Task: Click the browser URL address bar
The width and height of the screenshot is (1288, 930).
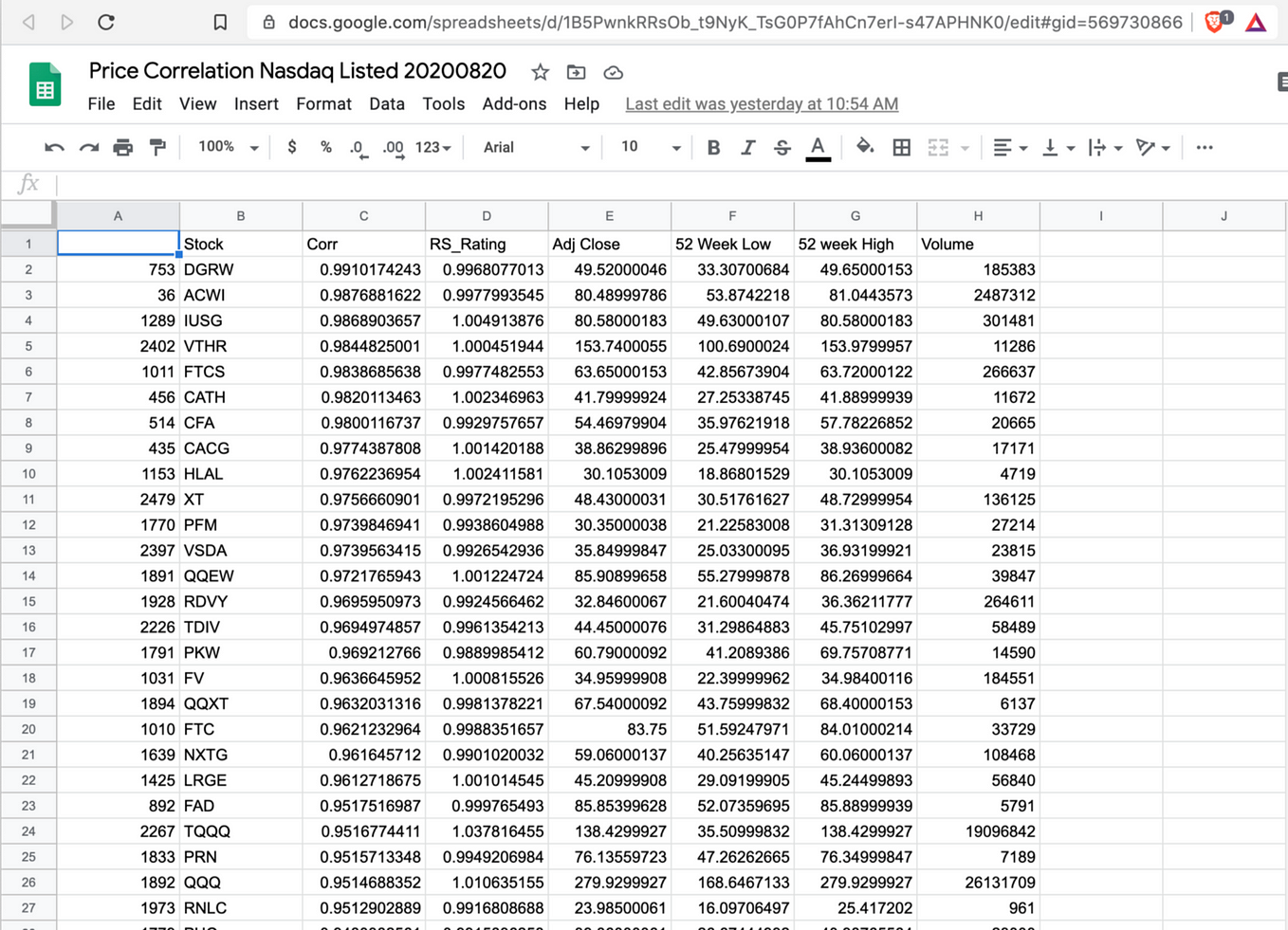Action: point(735,22)
